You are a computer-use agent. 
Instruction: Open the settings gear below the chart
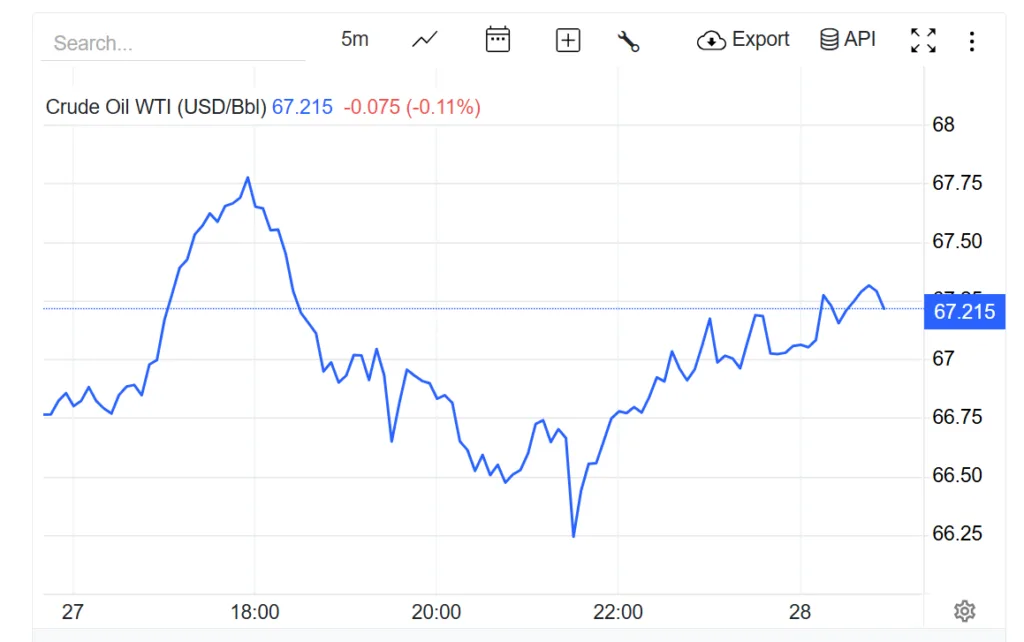[964, 610]
